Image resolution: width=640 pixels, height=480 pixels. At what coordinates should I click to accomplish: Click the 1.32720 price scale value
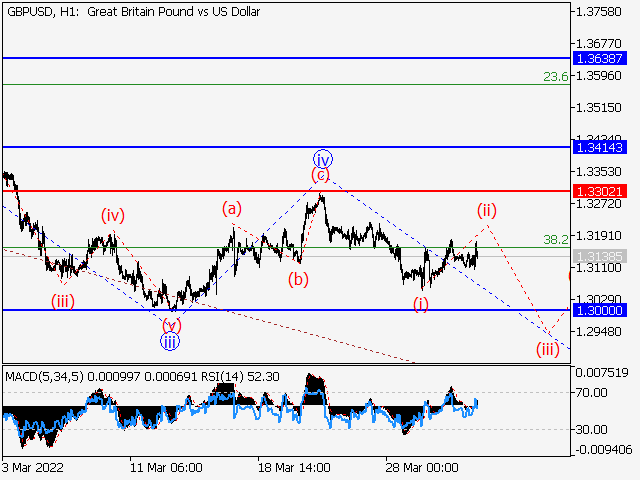click(x=598, y=203)
